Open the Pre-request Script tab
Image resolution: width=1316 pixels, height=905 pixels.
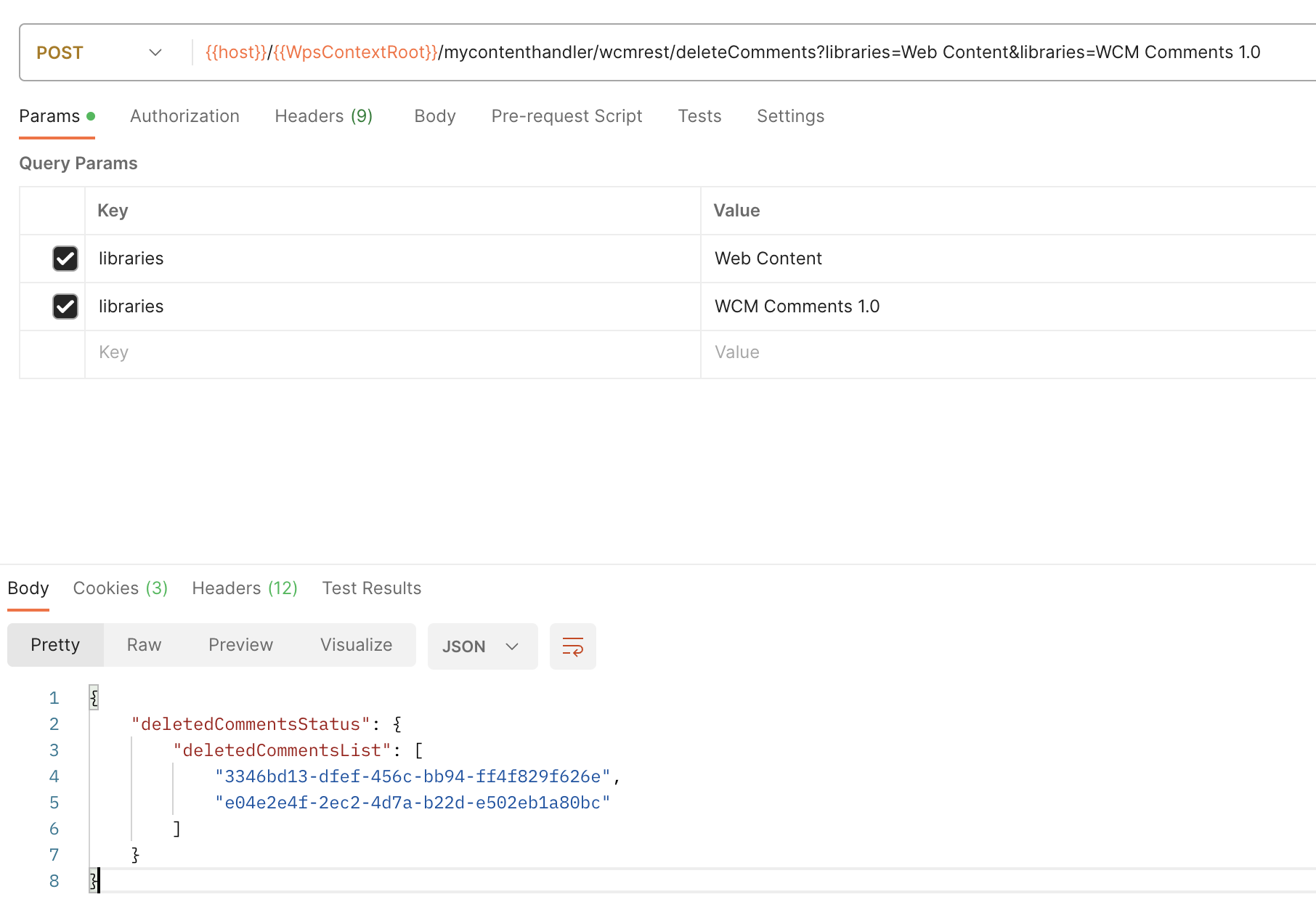point(566,116)
